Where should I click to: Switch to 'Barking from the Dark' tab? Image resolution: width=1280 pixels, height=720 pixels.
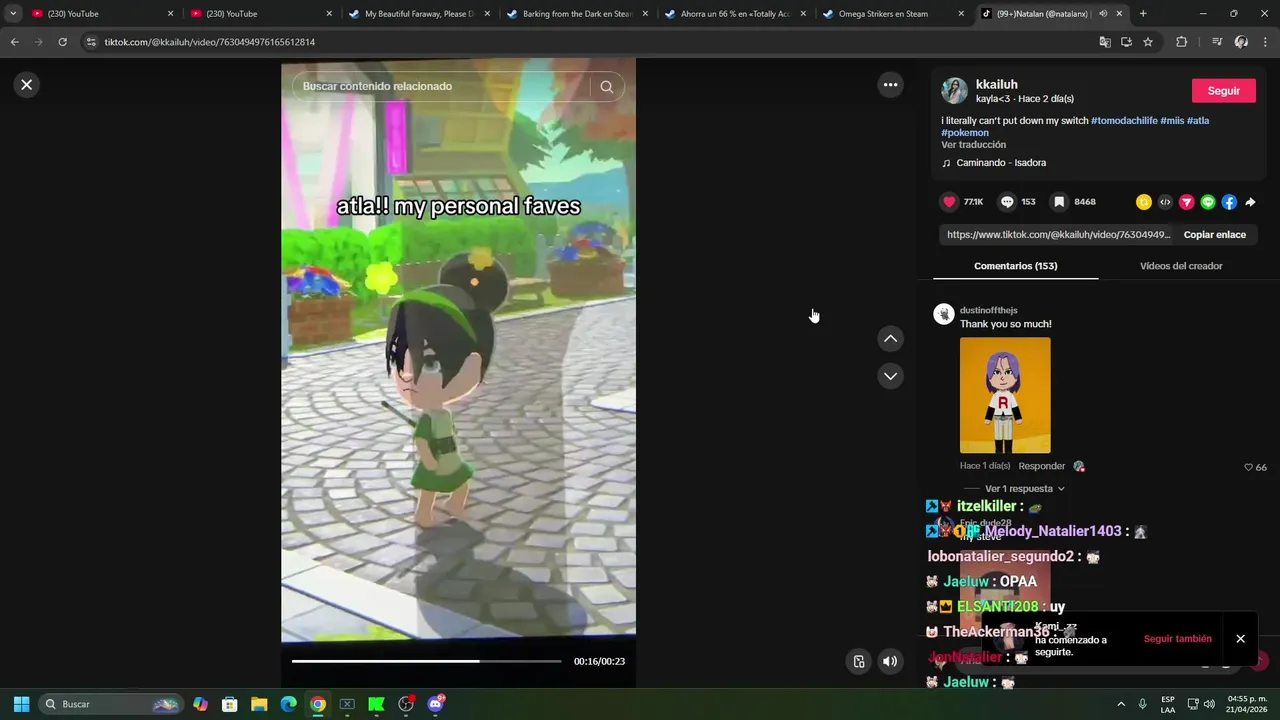[x=577, y=14]
